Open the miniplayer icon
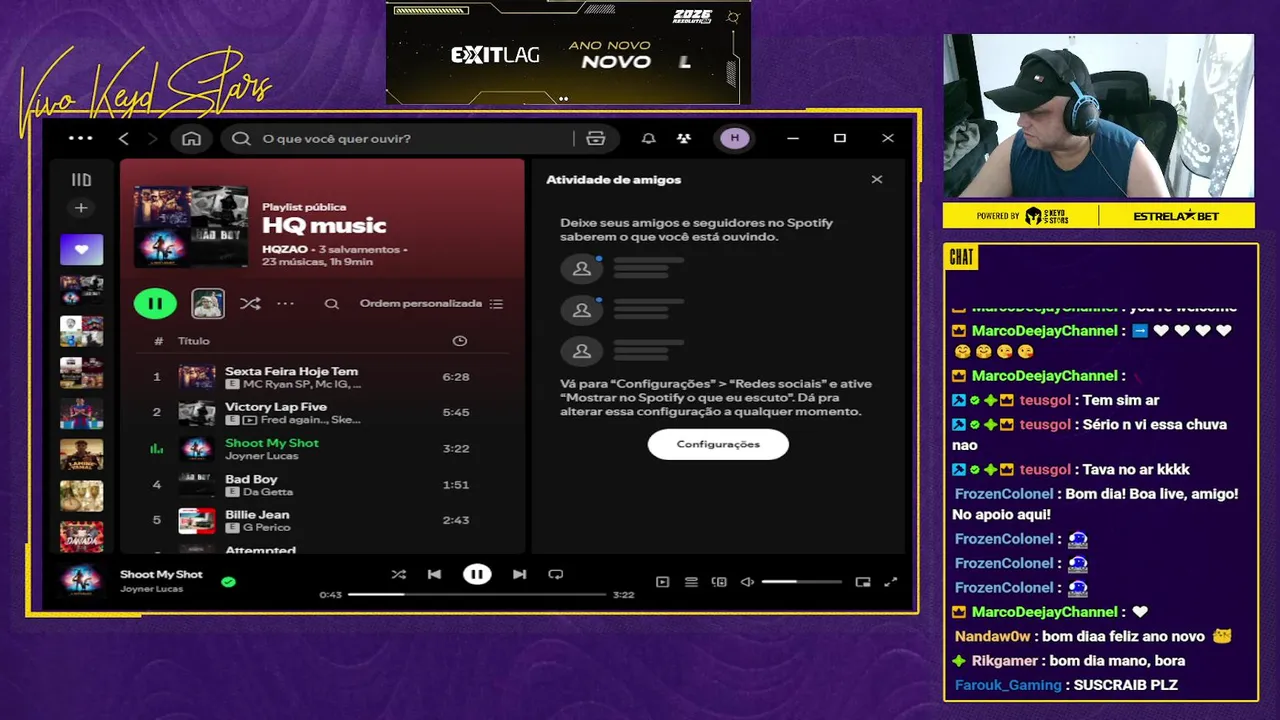Viewport: 1280px width, 720px height. 863,582
